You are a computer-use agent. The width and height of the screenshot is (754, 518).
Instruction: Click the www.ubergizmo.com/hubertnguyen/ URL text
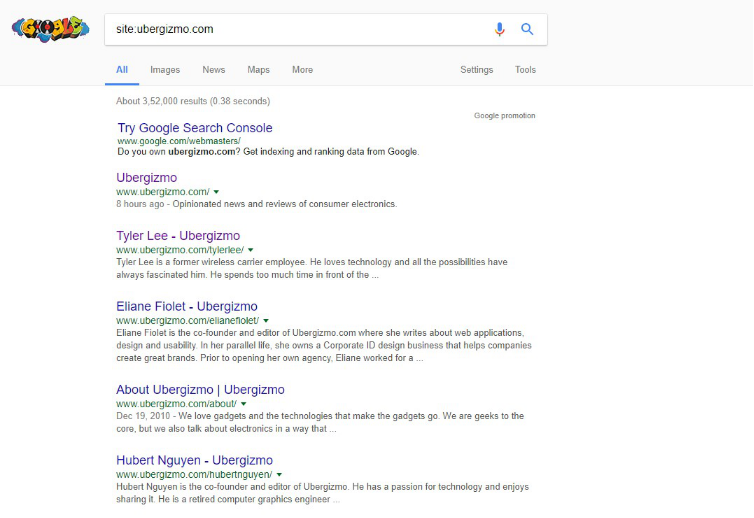click(194, 475)
